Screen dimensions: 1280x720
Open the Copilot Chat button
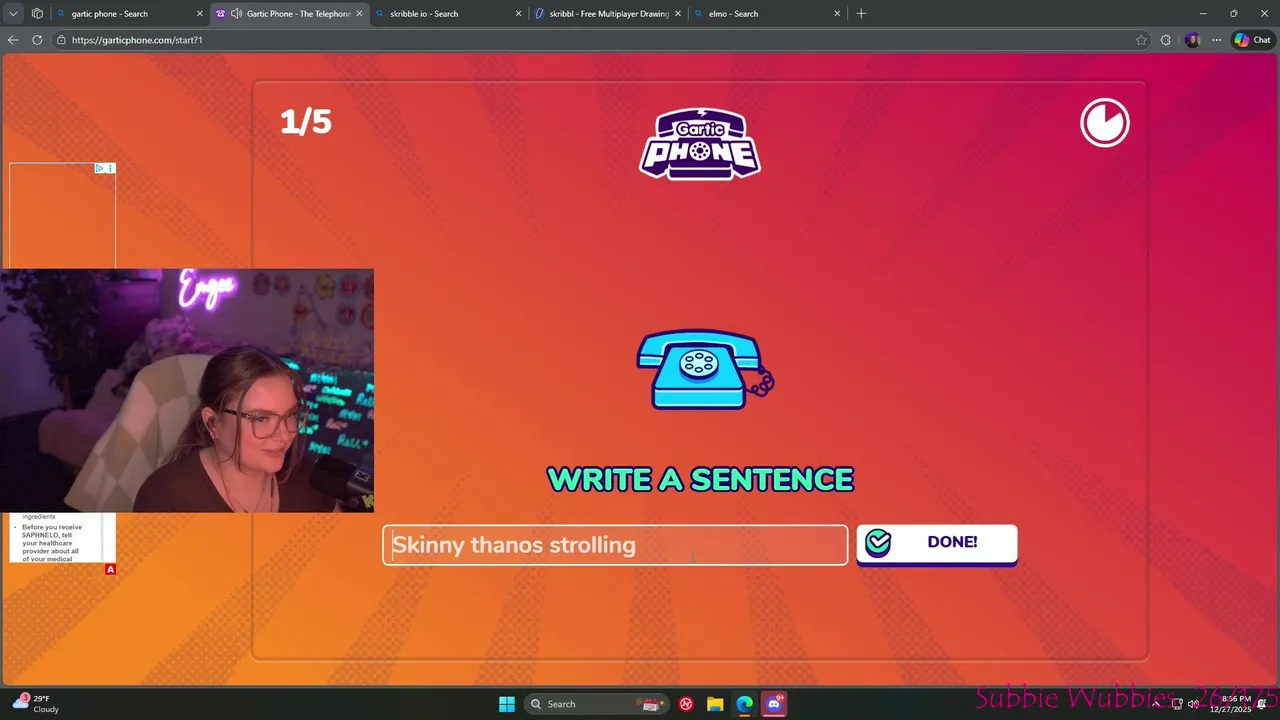[x=1252, y=40]
